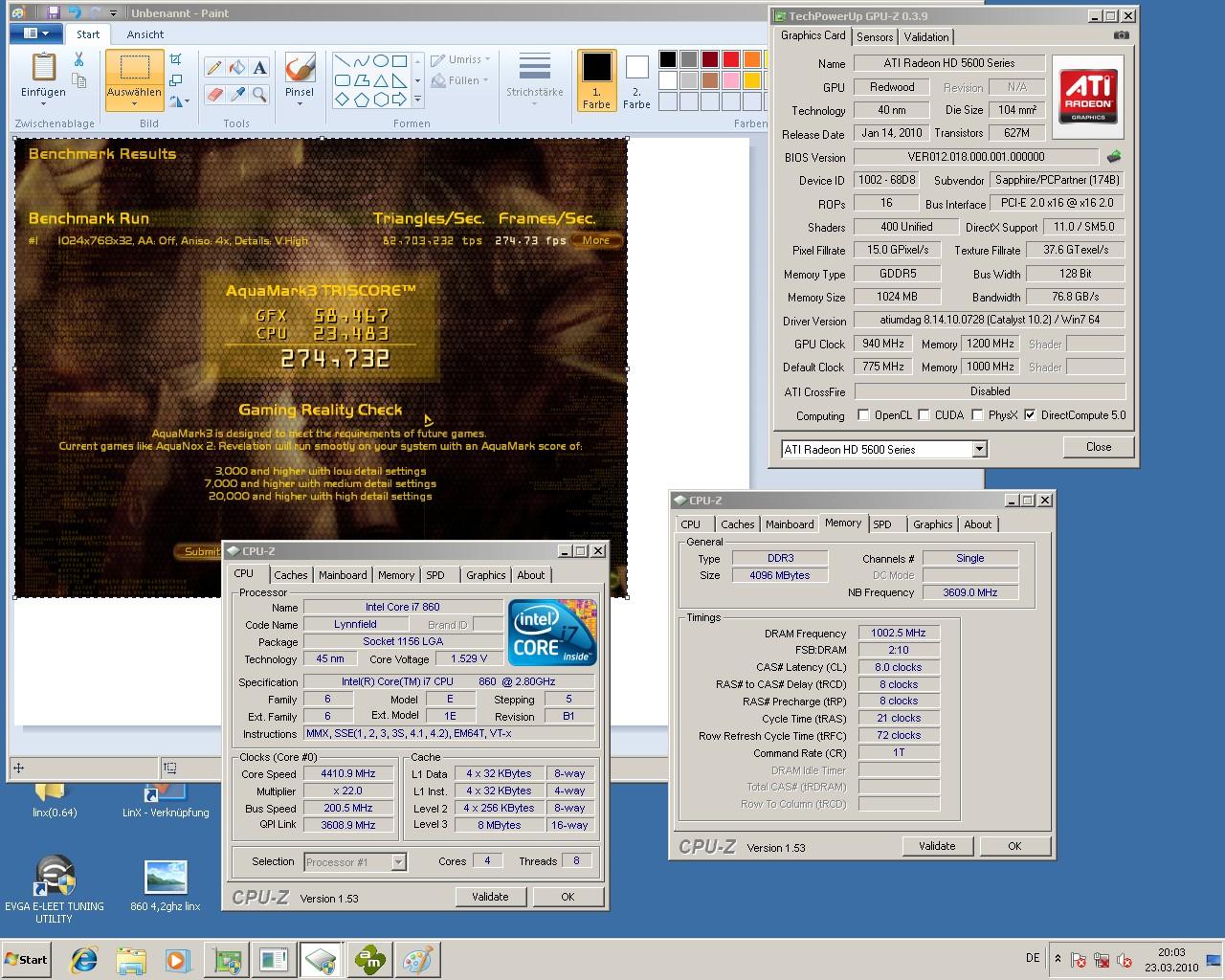Expand the Formen shapes gallery more arrow
Screen dimensions: 1225x980
(x=417, y=100)
